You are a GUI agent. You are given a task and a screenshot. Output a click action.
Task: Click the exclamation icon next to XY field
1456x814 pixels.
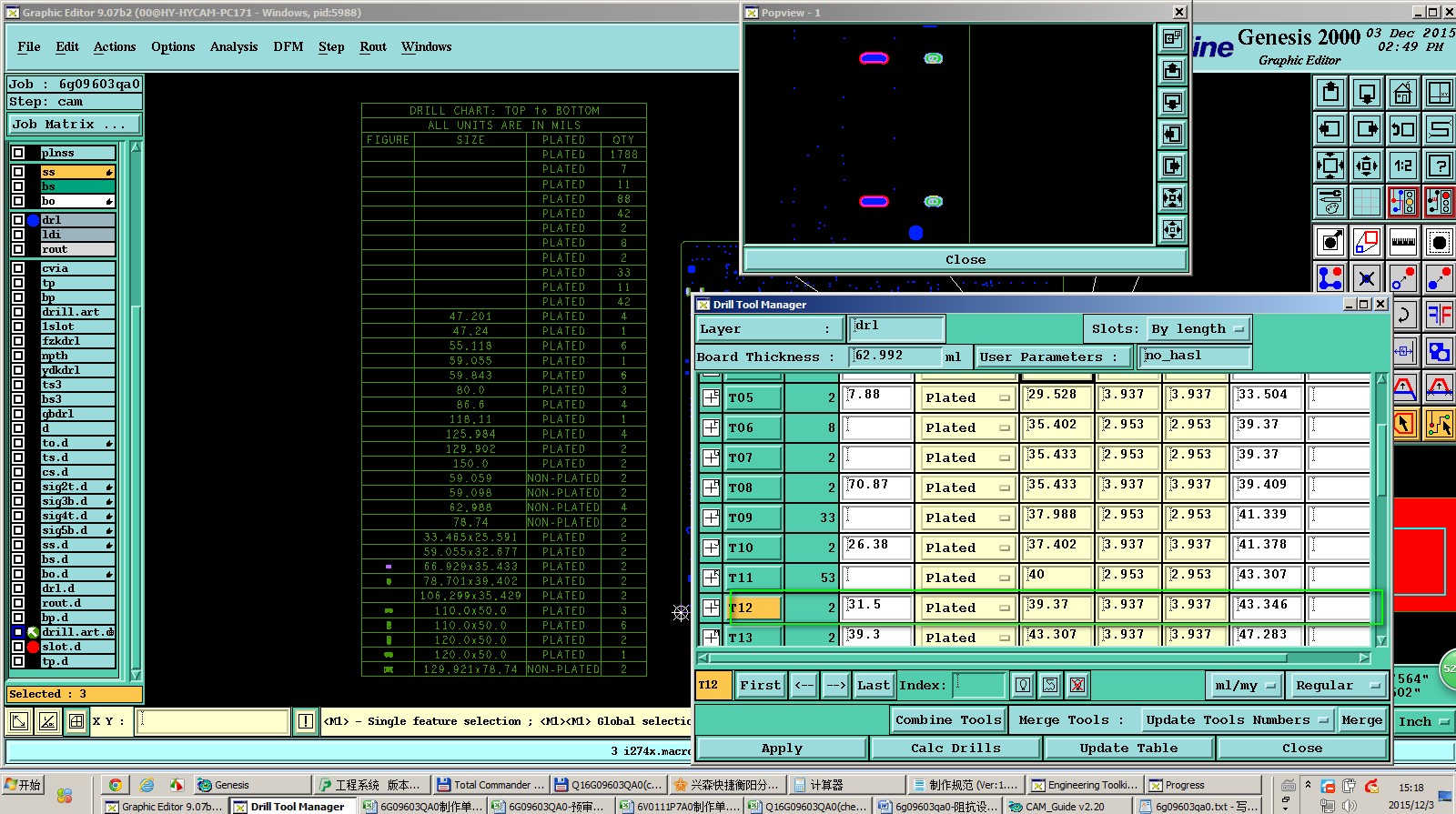[x=306, y=721]
